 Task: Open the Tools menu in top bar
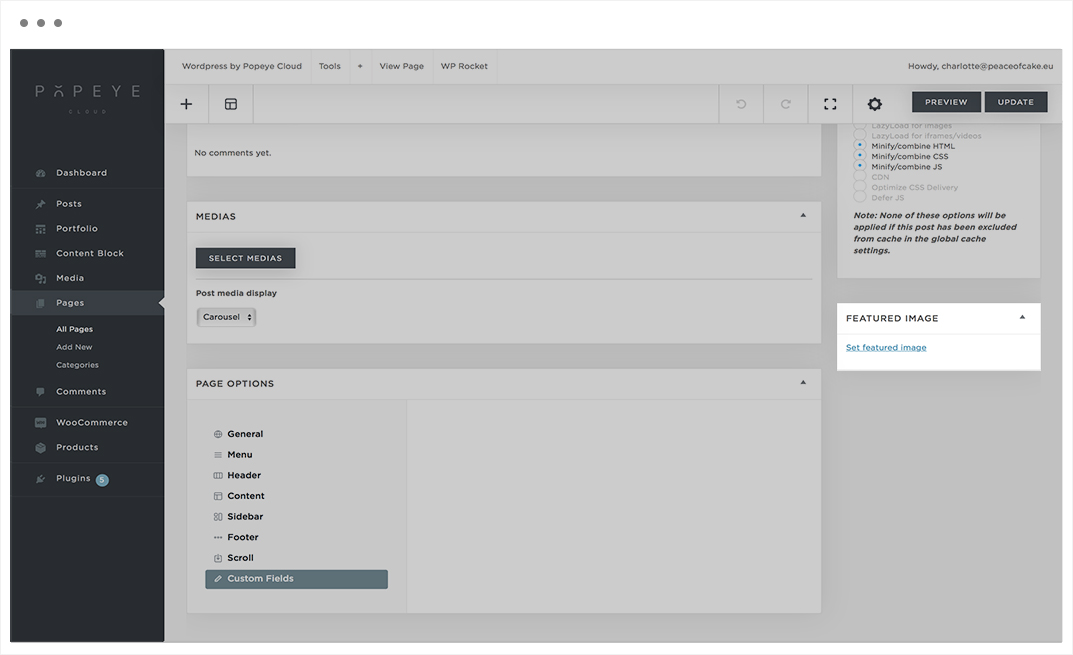tap(329, 66)
